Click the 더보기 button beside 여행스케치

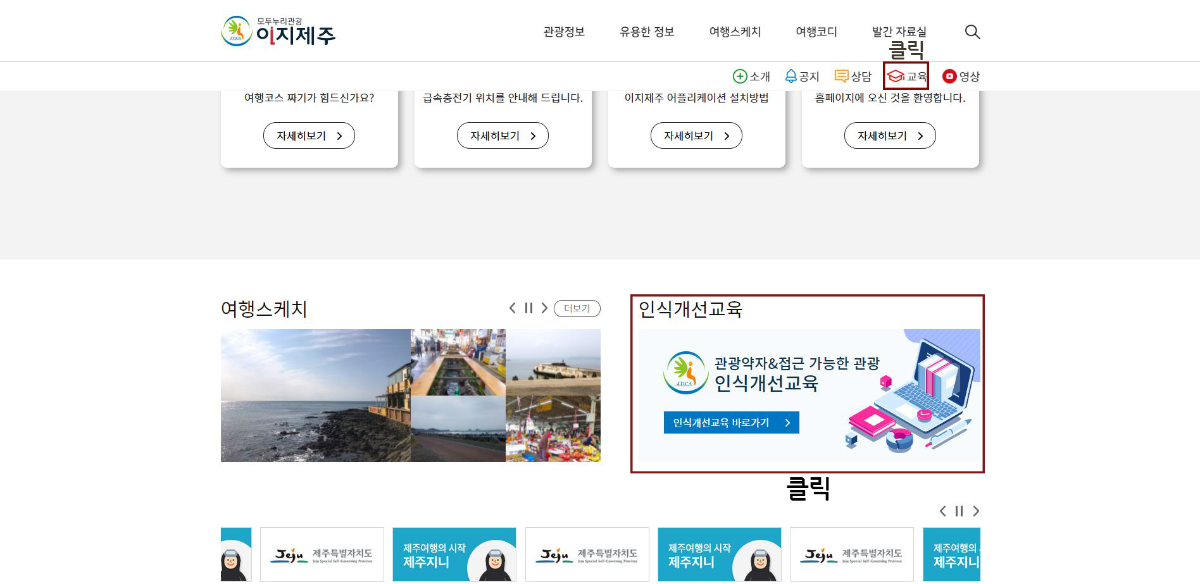[x=577, y=308]
